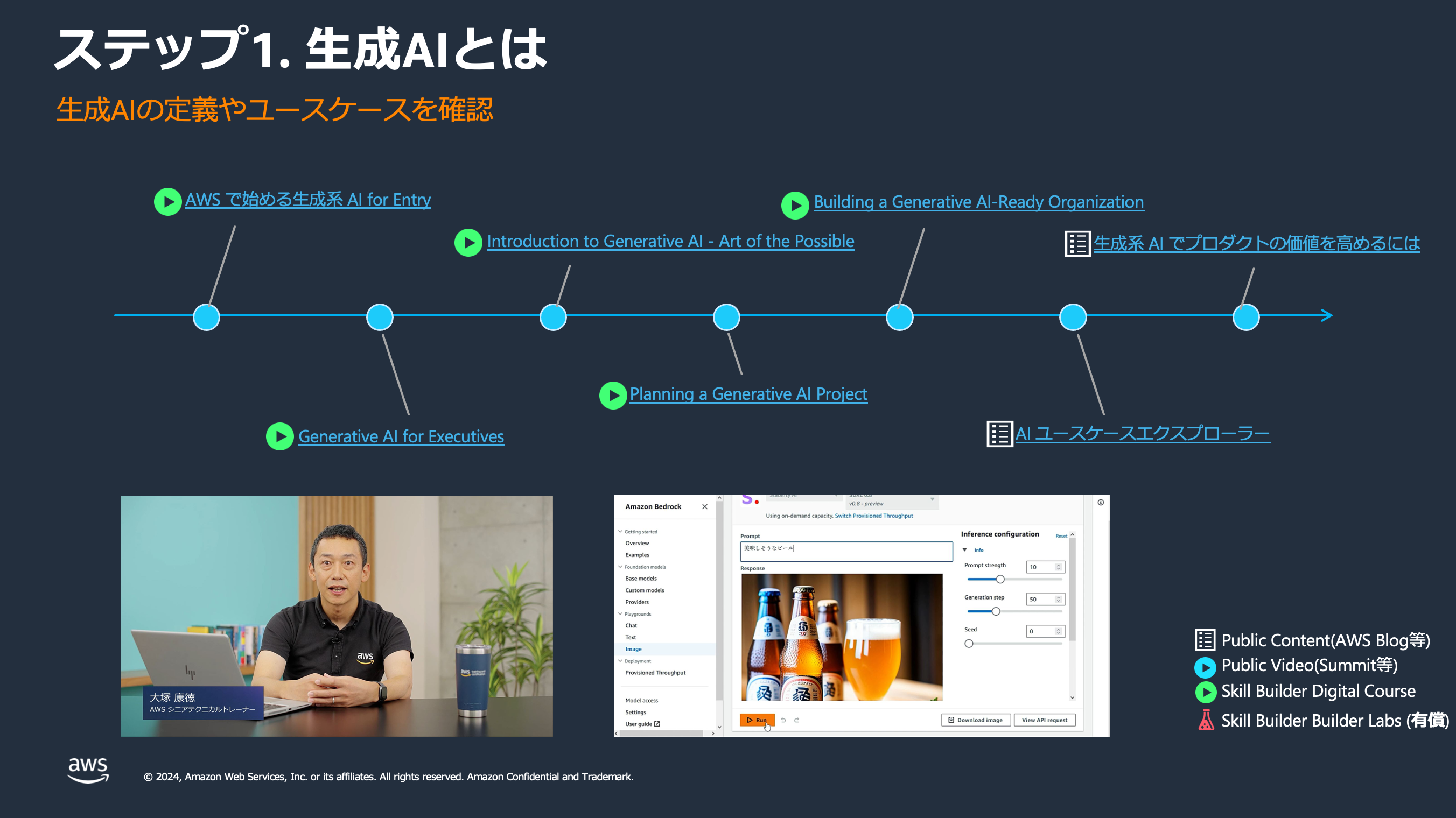Click the undo arrow next to Run
The image size is (1456, 818).
click(x=783, y=720)
